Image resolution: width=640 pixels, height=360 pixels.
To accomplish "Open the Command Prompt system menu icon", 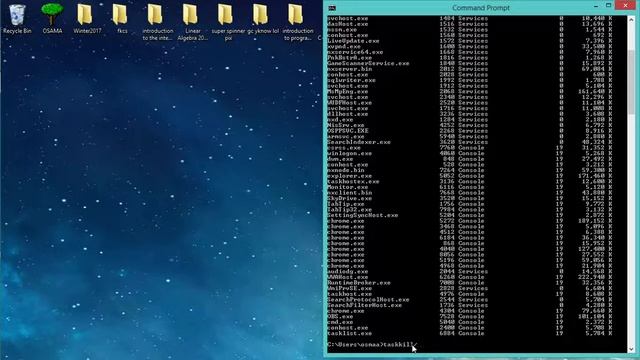I will click(332, 8).
